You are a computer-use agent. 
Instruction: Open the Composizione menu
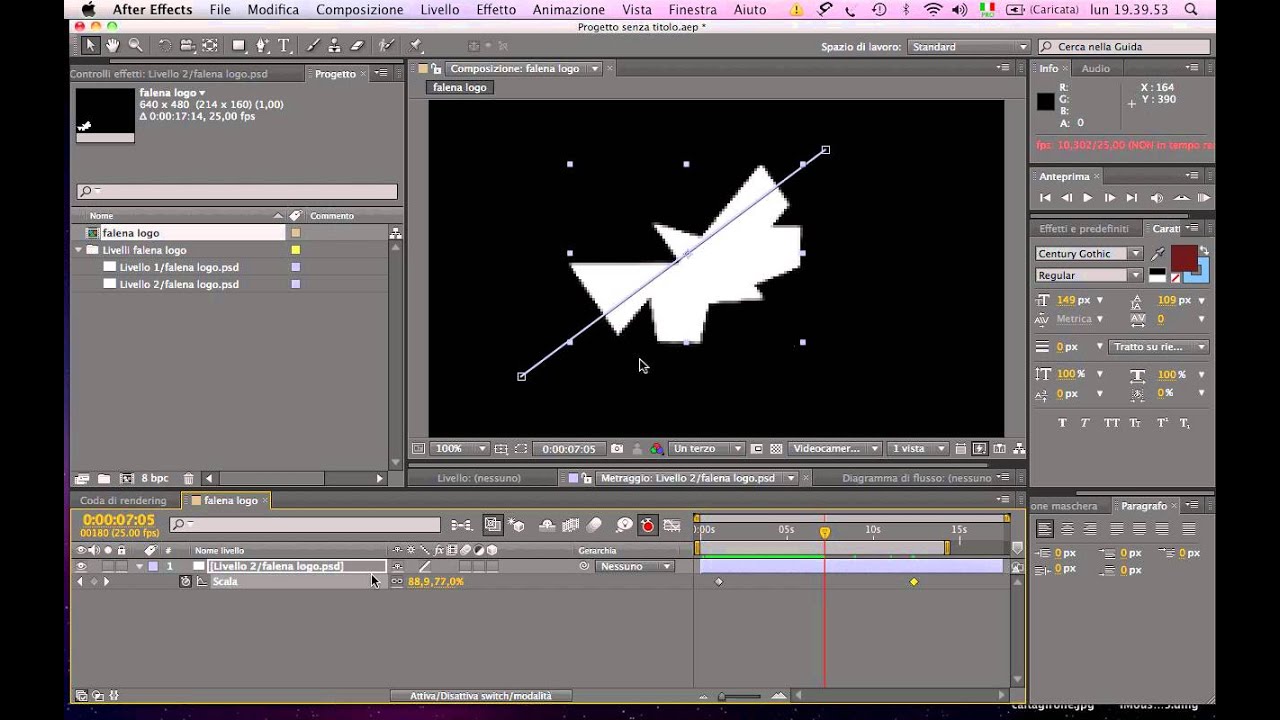(x=359, y=10)
